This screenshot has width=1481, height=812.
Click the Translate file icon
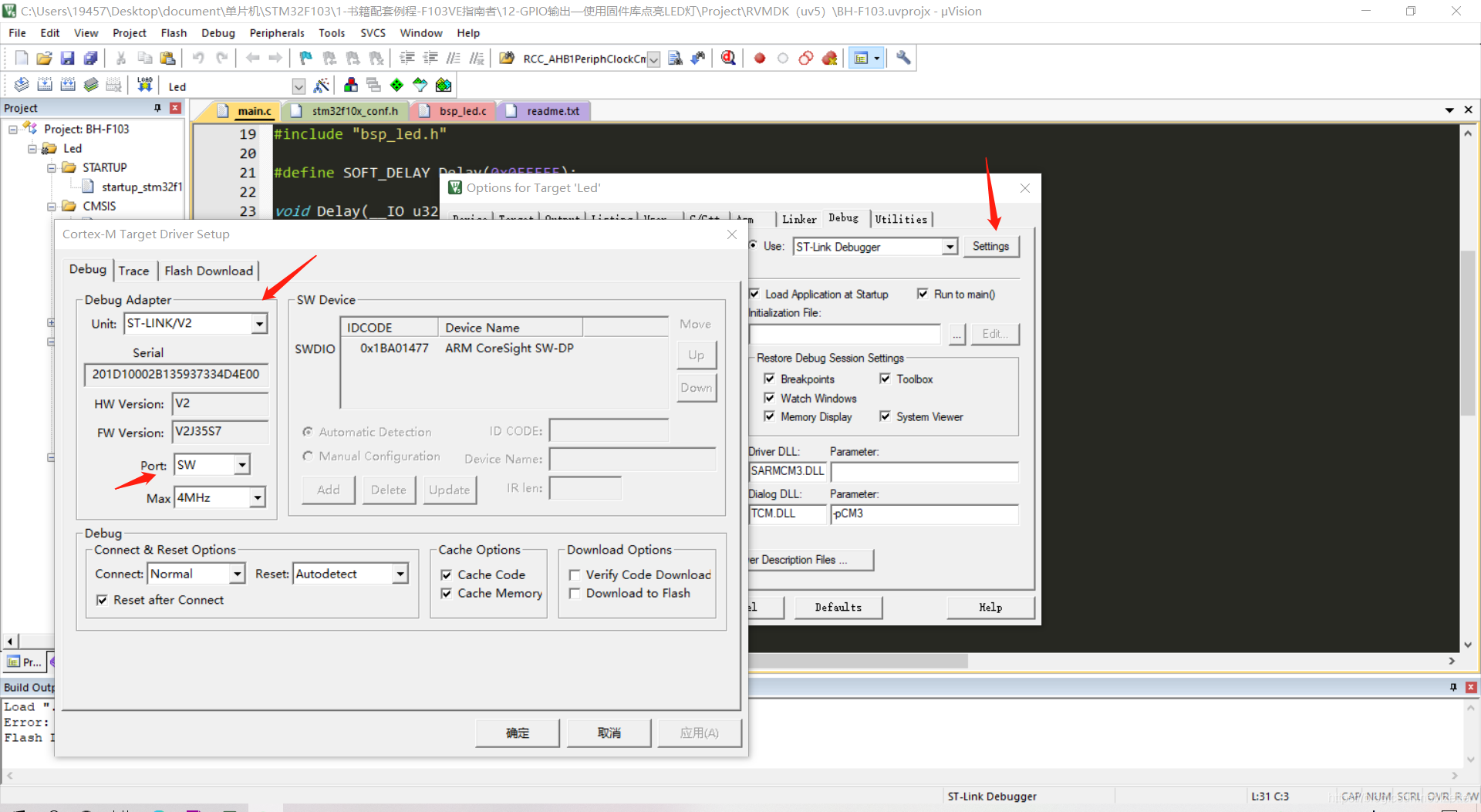[x=22, y=85]
